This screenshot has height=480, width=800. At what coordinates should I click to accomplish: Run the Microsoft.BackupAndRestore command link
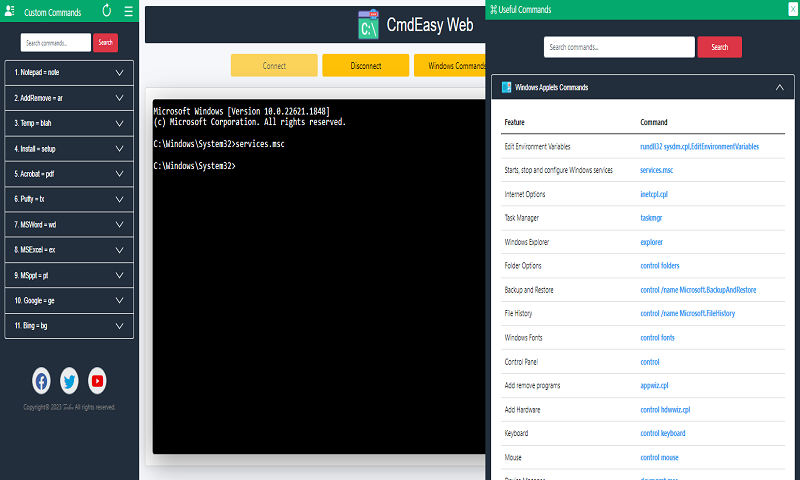[698, 290]
